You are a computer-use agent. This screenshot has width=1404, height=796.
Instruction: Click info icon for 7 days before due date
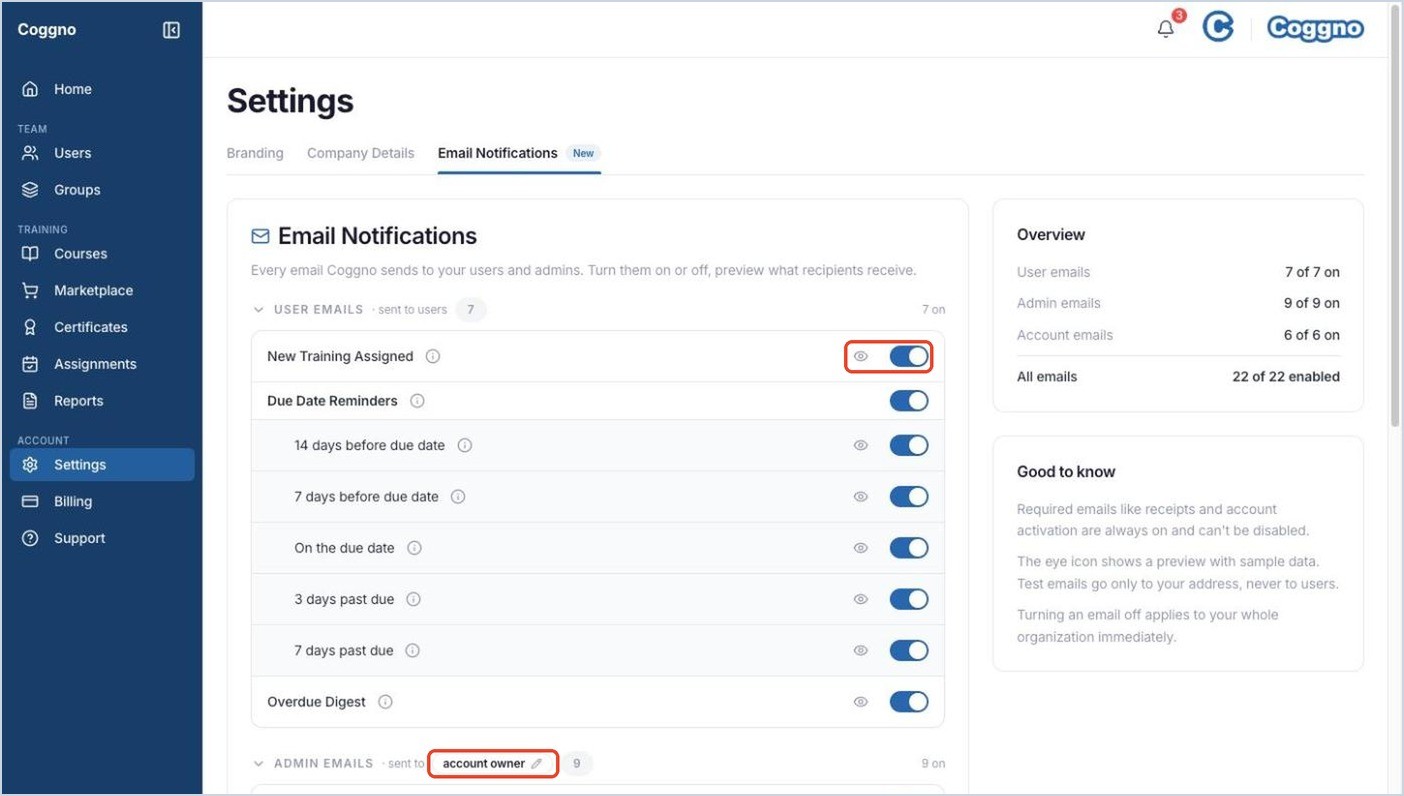(458, 496)
